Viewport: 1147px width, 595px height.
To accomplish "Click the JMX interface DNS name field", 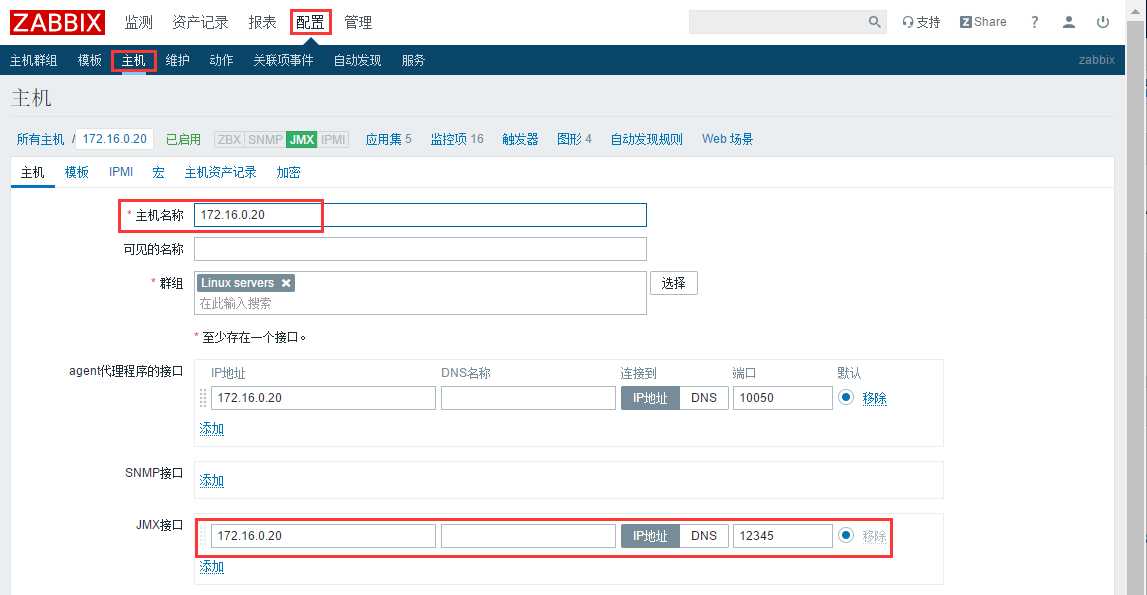I will 528,536.
